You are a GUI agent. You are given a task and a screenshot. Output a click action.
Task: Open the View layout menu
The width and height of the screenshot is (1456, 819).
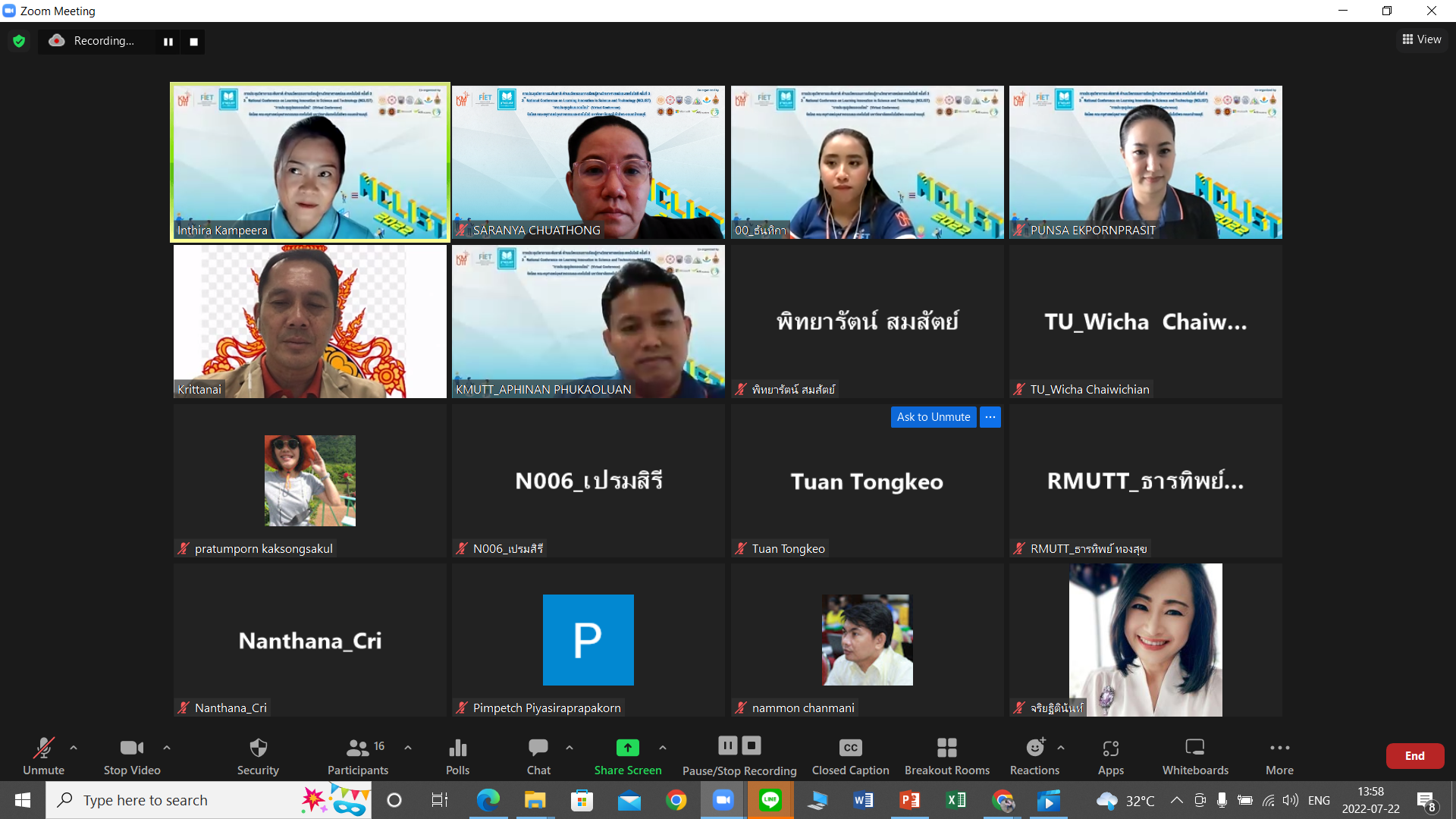click(1422, 39)
